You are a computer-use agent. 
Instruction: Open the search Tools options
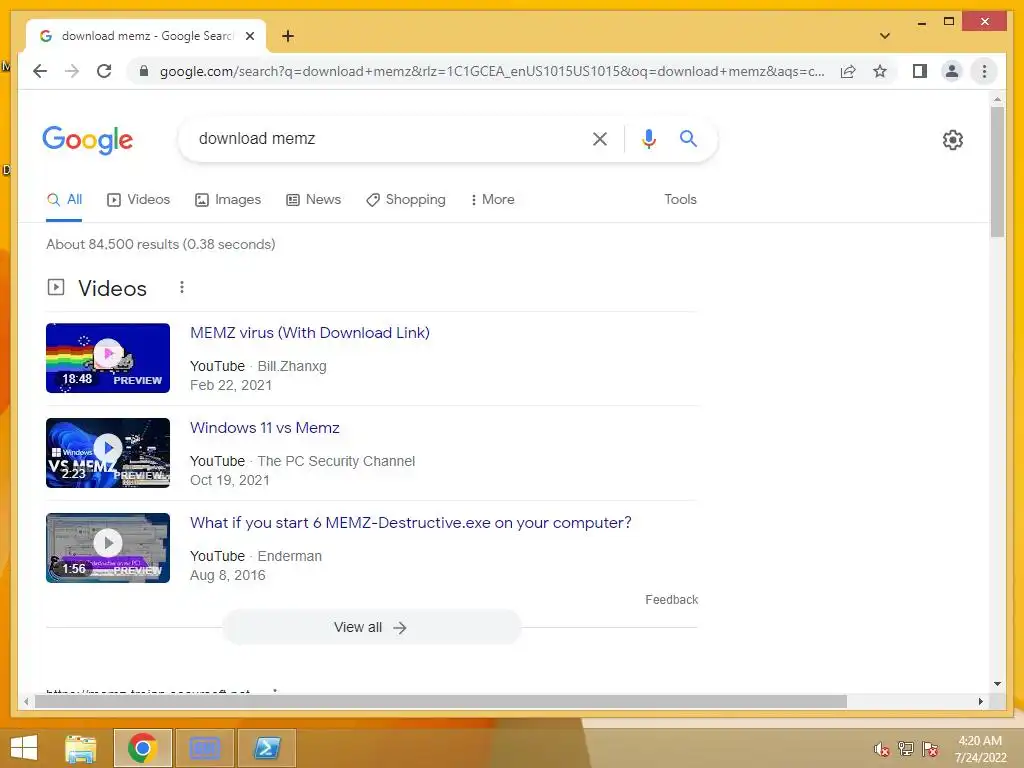point(680,200)
